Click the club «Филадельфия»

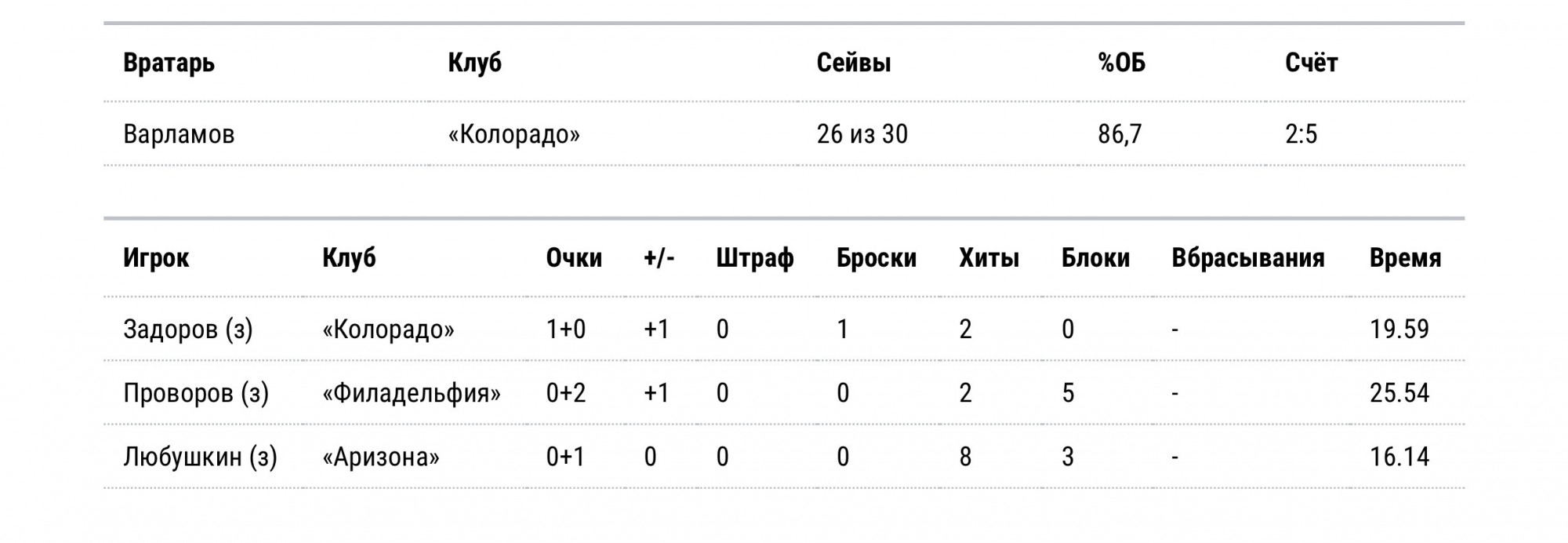(x=411, y=393)
